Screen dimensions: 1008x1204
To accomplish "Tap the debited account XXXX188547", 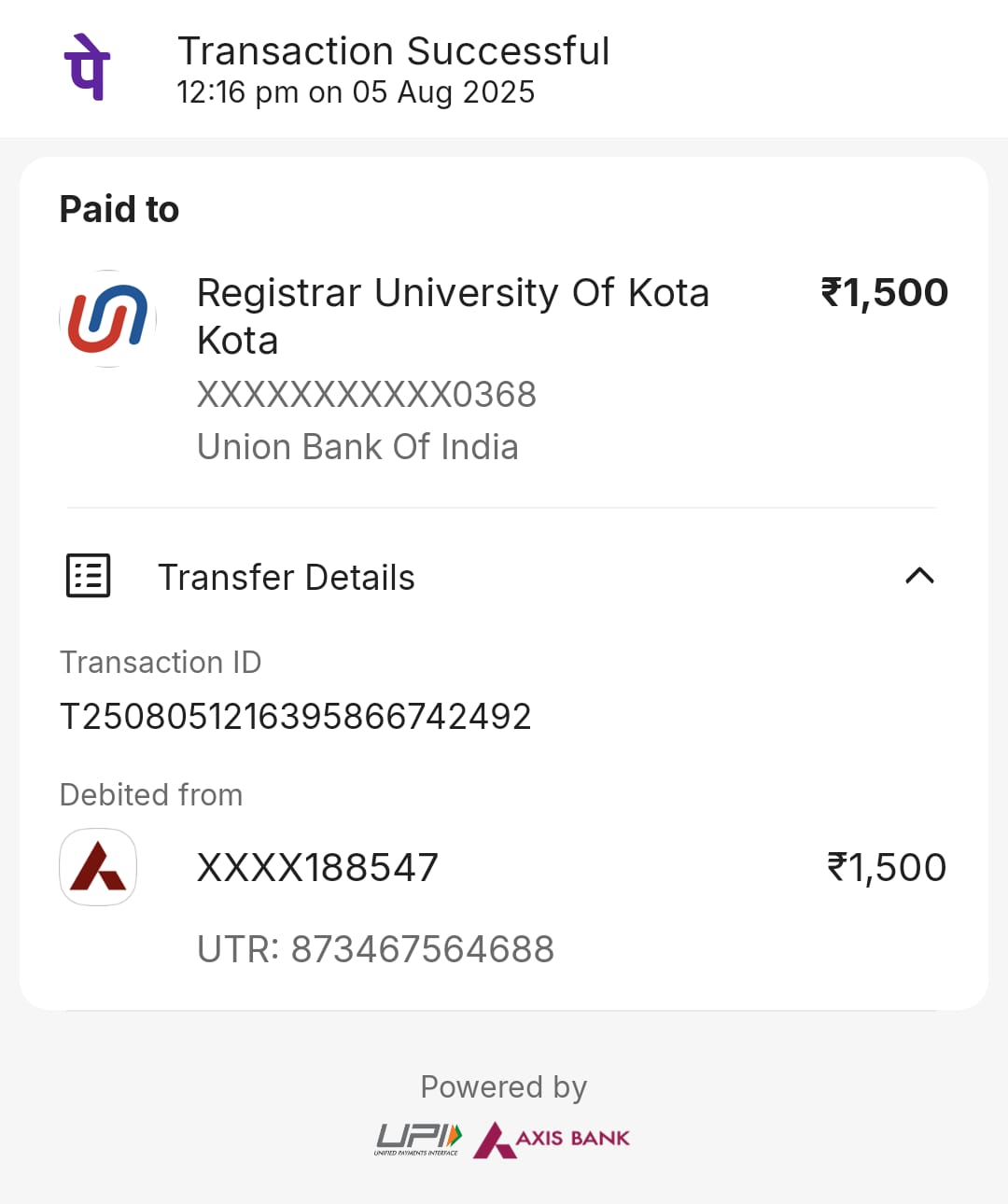I will coord(317,867).
